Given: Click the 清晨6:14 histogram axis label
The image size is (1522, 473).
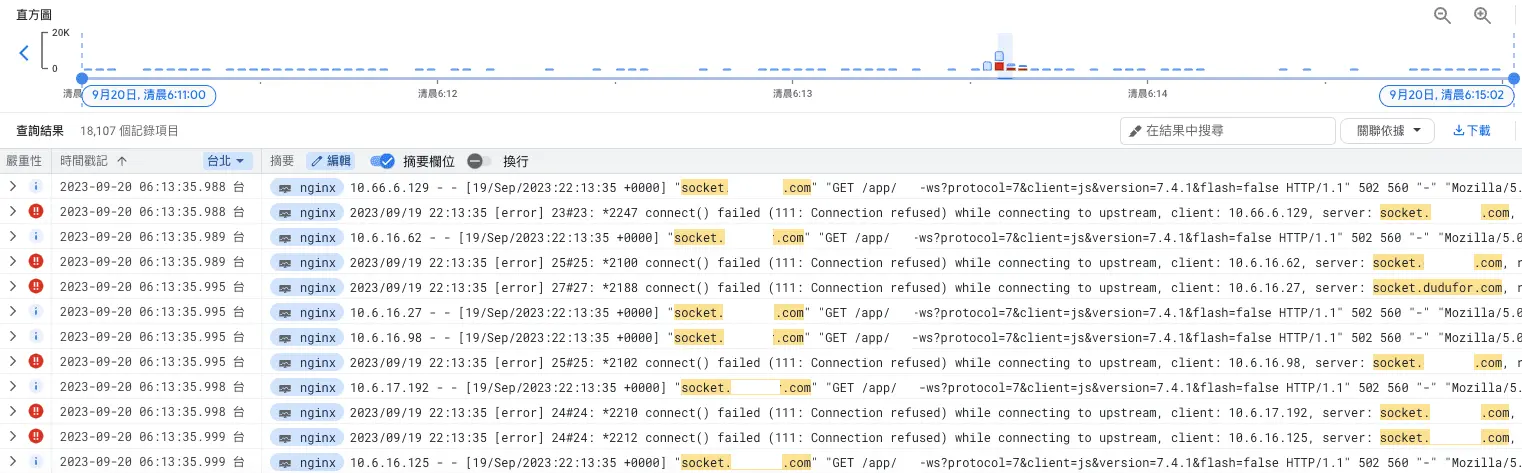Looking at the screenshot, I should click(1148, 93).
